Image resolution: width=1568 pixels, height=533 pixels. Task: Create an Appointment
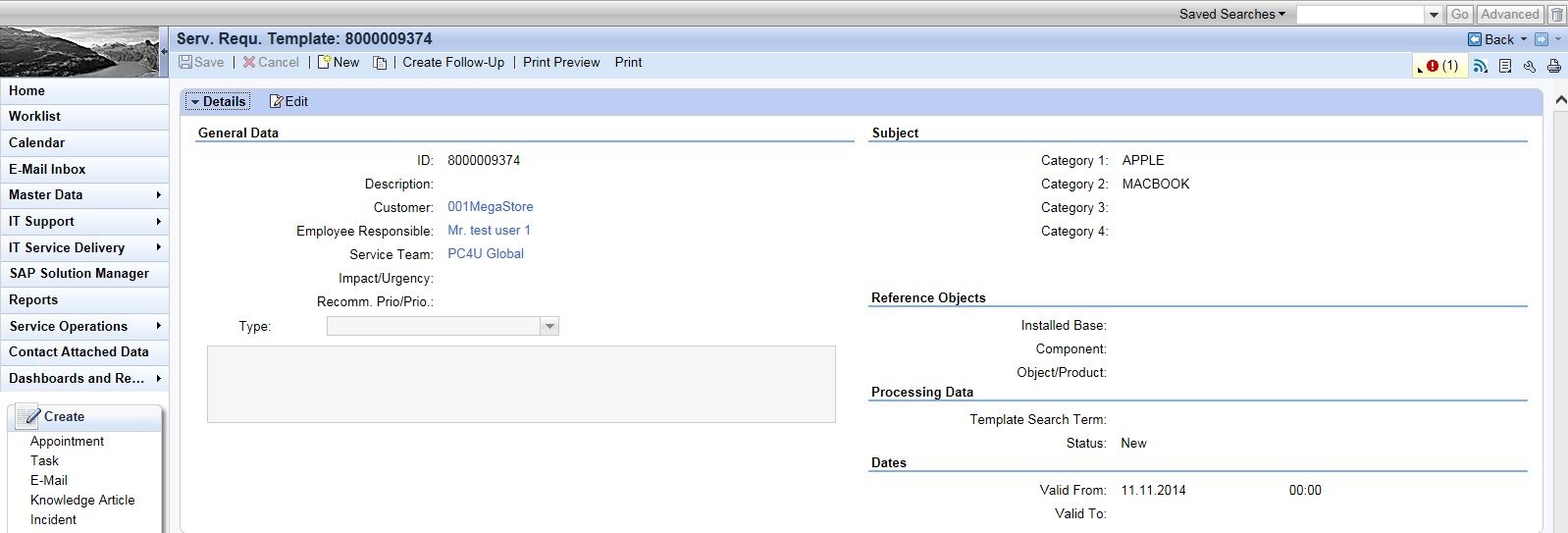pos(67,441)
